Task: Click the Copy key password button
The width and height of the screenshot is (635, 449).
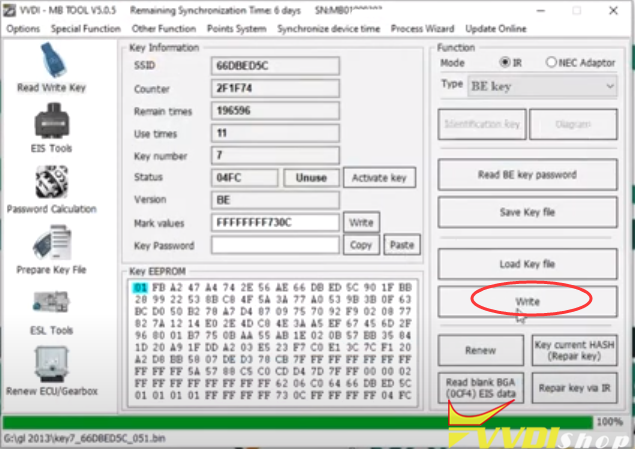Action: [361, 245]
